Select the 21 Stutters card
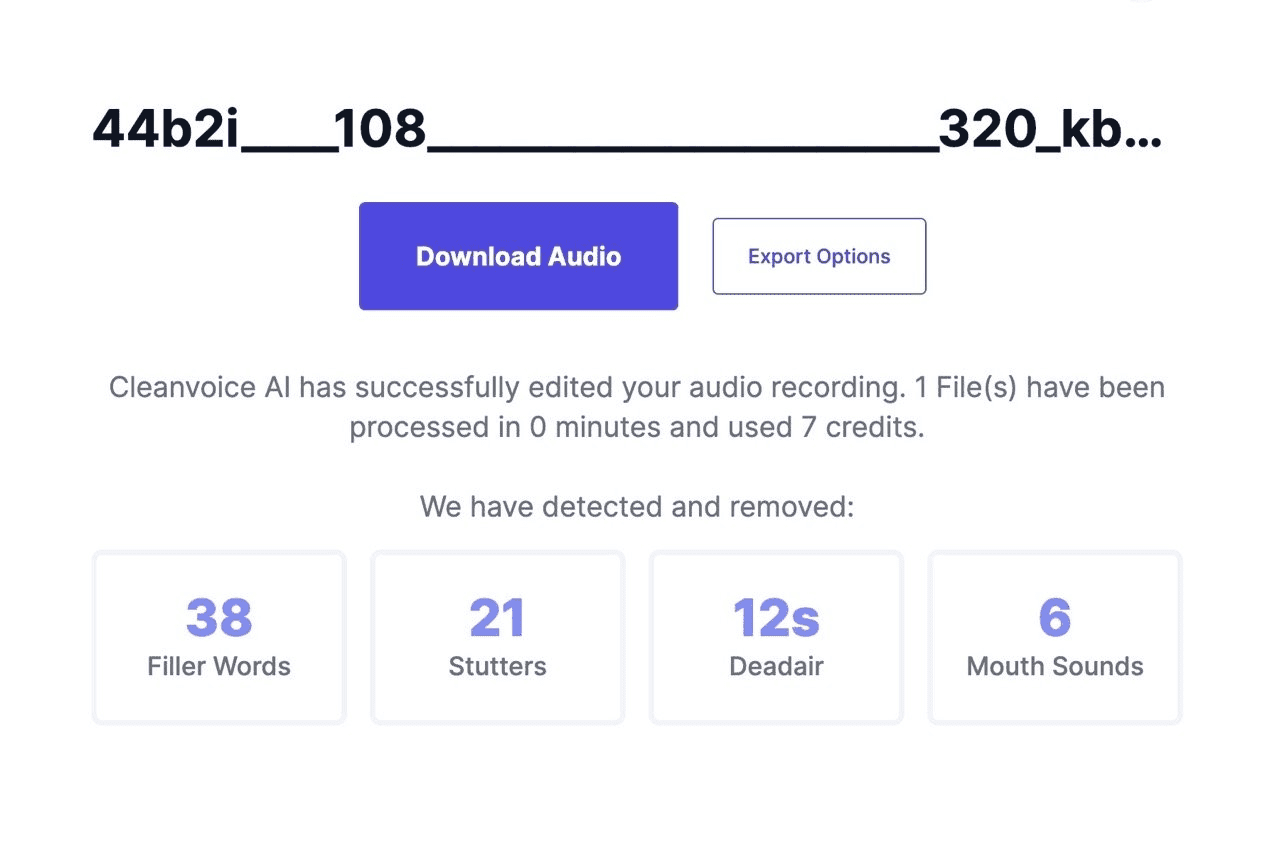The width and height of the screenshot is (1280, 854). pos(497,637)
